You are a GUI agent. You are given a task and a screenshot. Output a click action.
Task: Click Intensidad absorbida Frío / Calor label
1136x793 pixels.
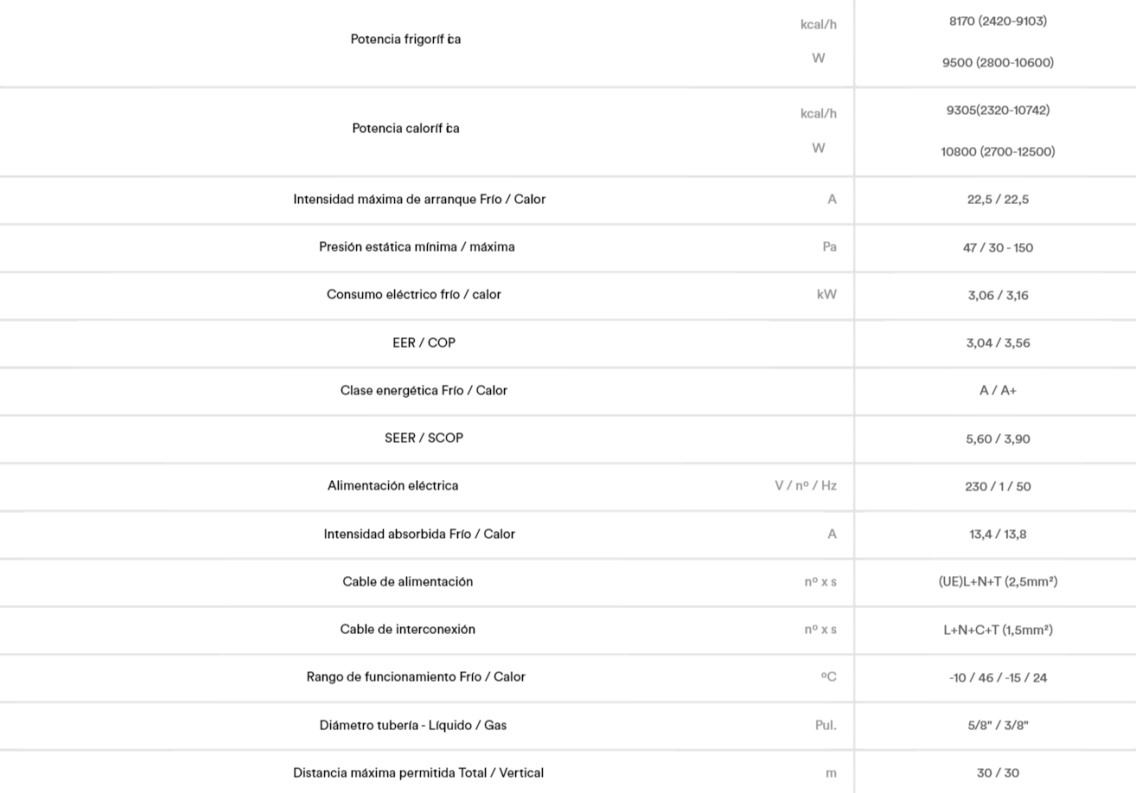tap(419, 534)
